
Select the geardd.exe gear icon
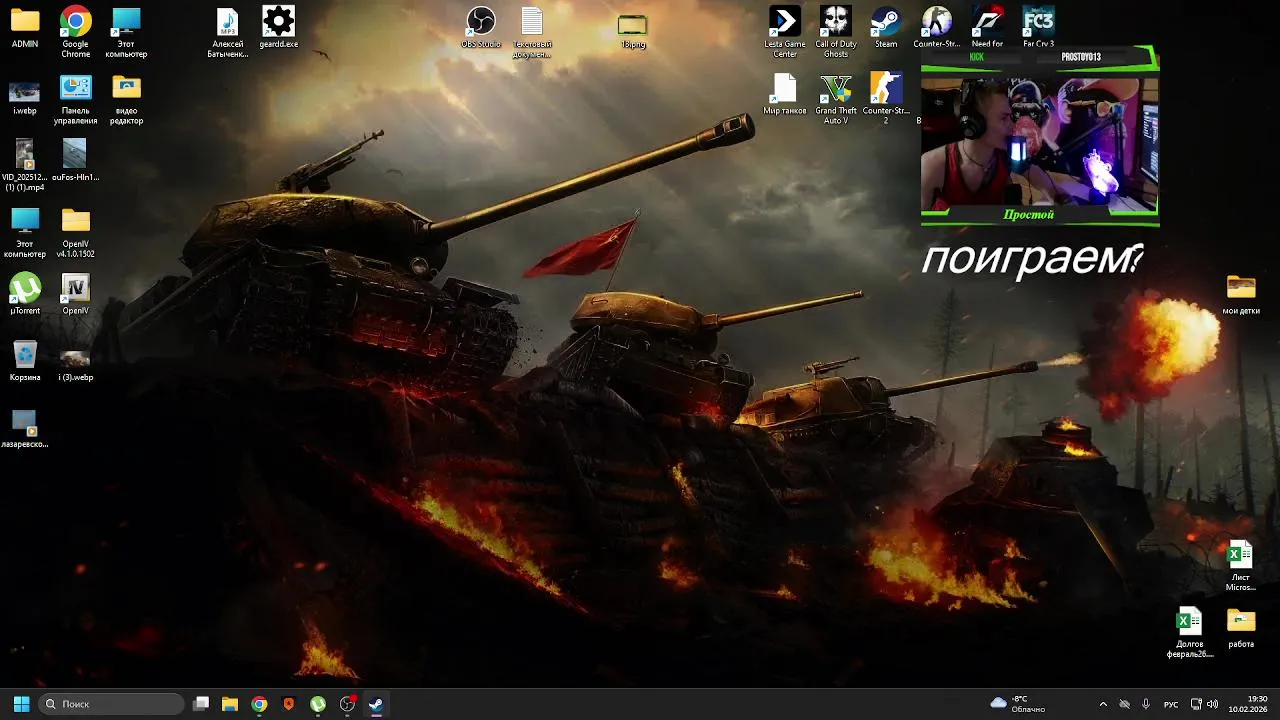tap(278, 28)
